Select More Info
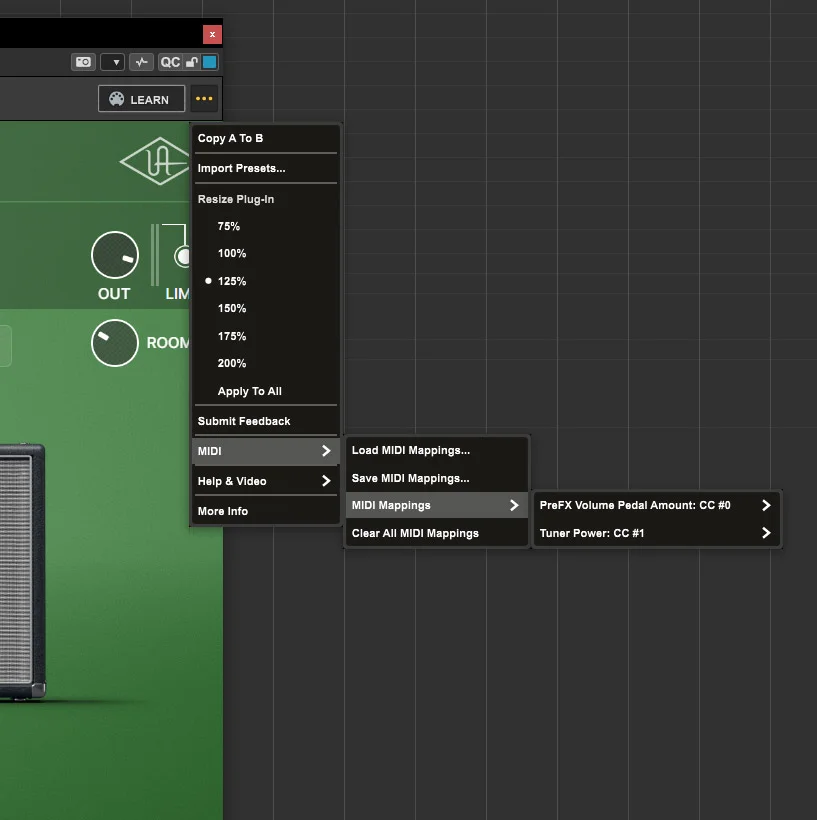Image resolution: width=817 pixels, height=820 pixels. [266, 511]
